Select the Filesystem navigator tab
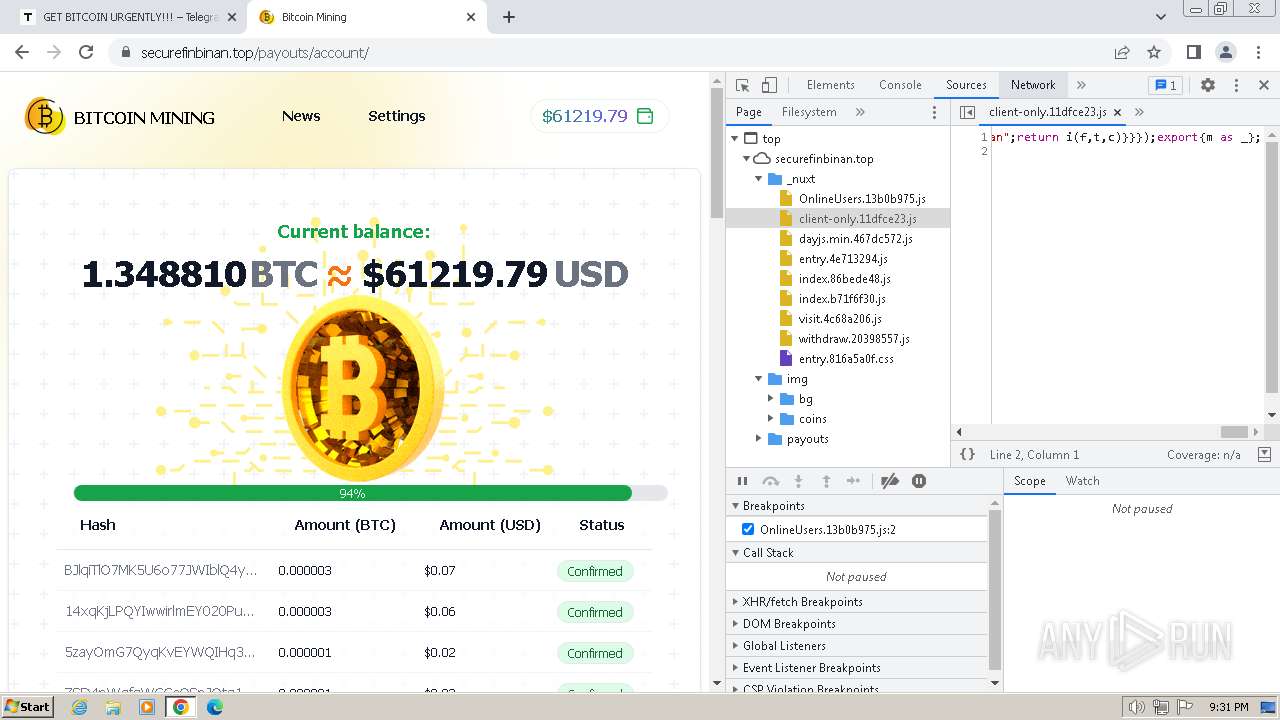The width and height of the screenshot is (1280, 720). tap(809, 112)
